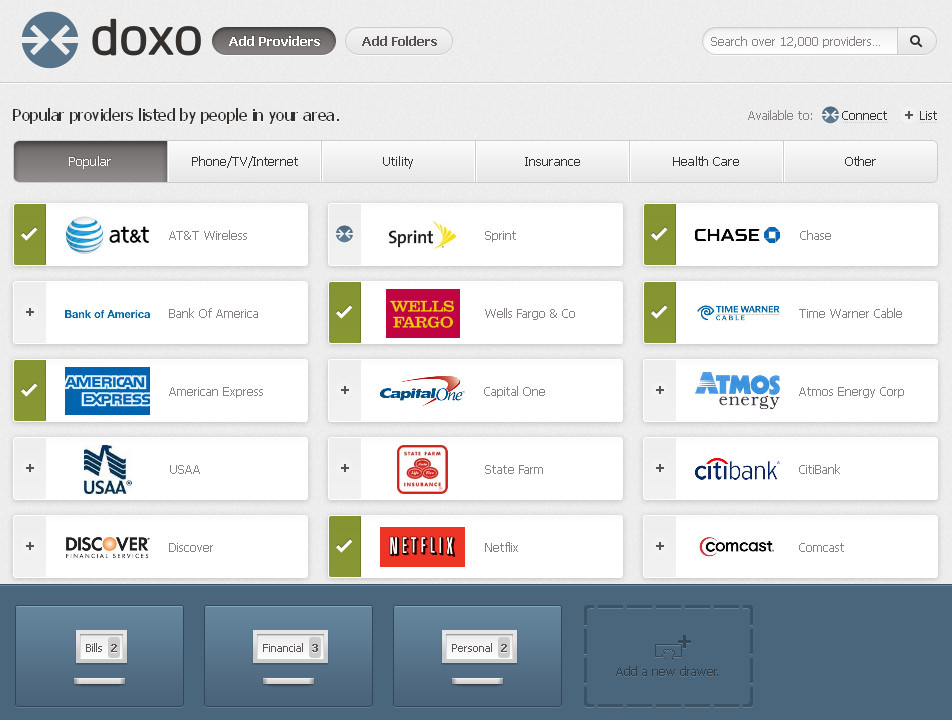This screenshot has height=720, width=952.
Task: Uncheck the AT&T Wireless checkmark
Action: point(30,234)
